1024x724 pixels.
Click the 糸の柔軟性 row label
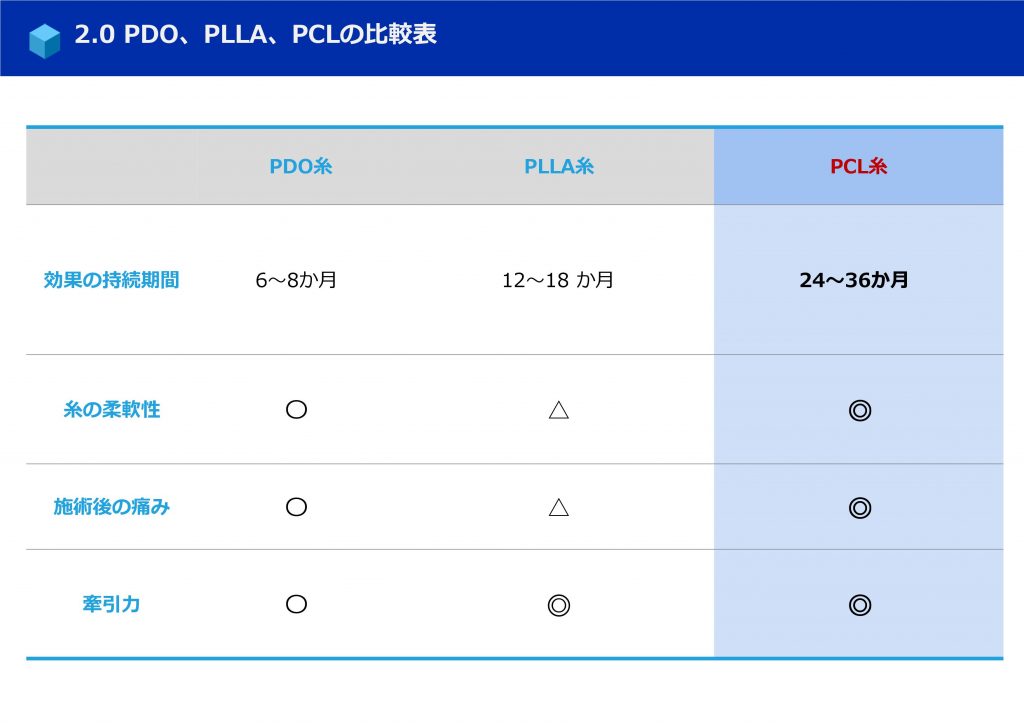[111, 409]
